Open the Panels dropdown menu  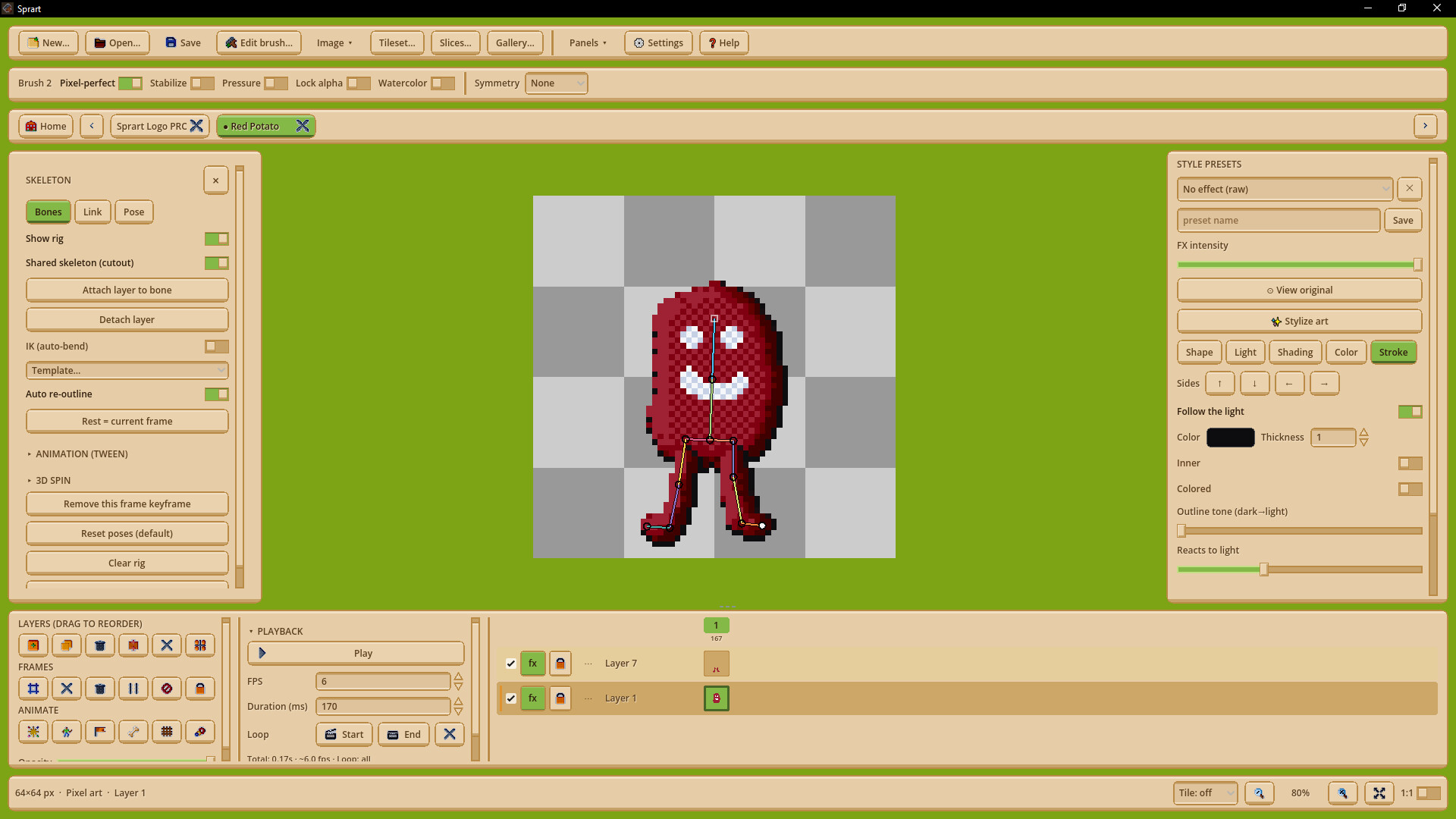(588, 43)
